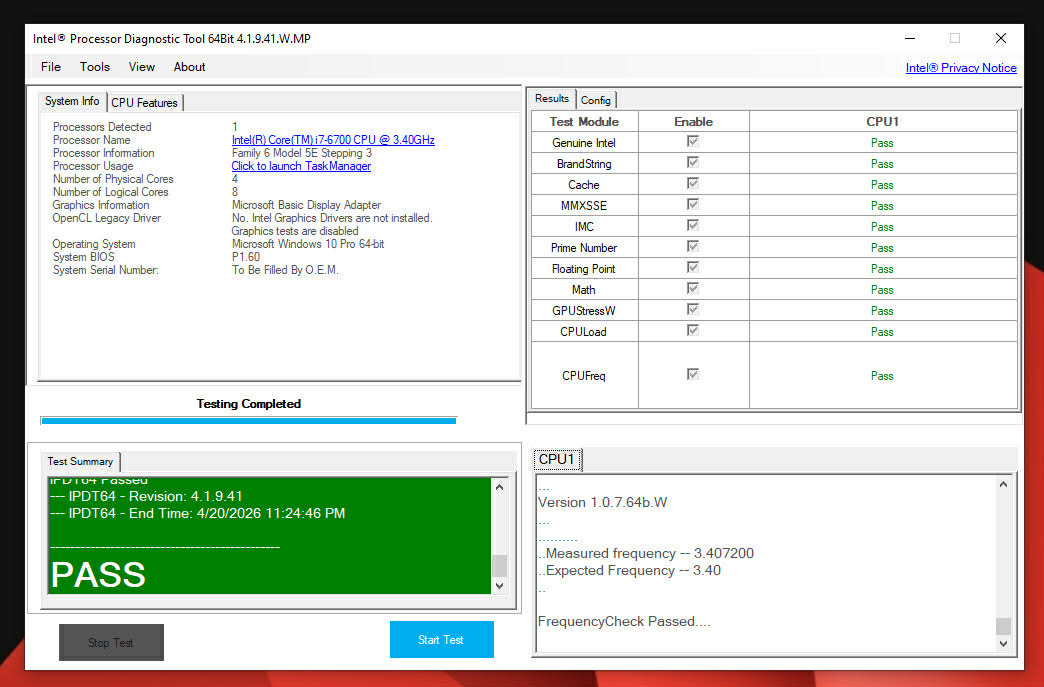Screen dimensions: 1044x687
Task: Toggle the CPUFreq enable checkbox
Action: coord(692,374)
